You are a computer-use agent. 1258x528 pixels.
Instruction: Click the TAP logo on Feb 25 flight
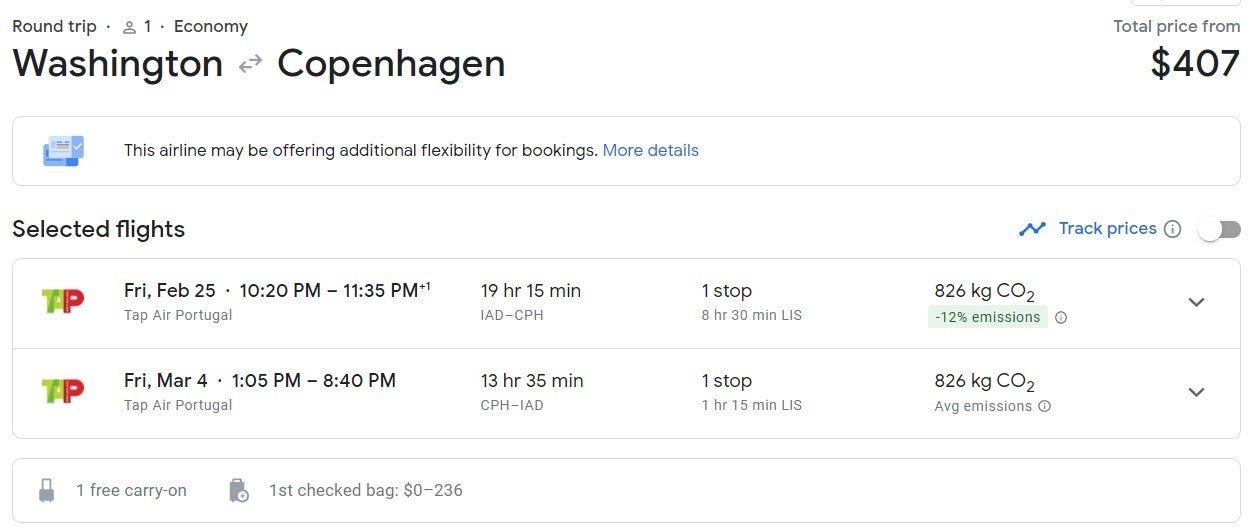(x=62, y=300)
